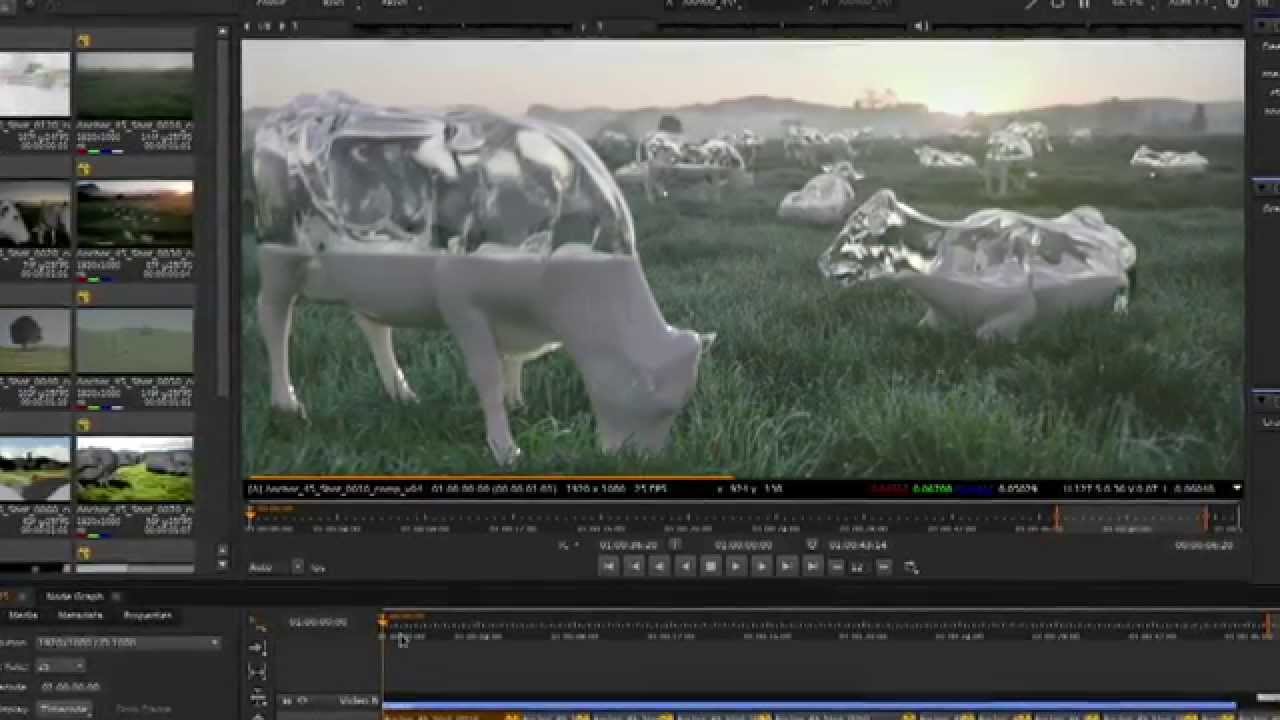1280x720 pixels.
Task: Select the multi tool in timeline toolbar
Action: point(258,624)
